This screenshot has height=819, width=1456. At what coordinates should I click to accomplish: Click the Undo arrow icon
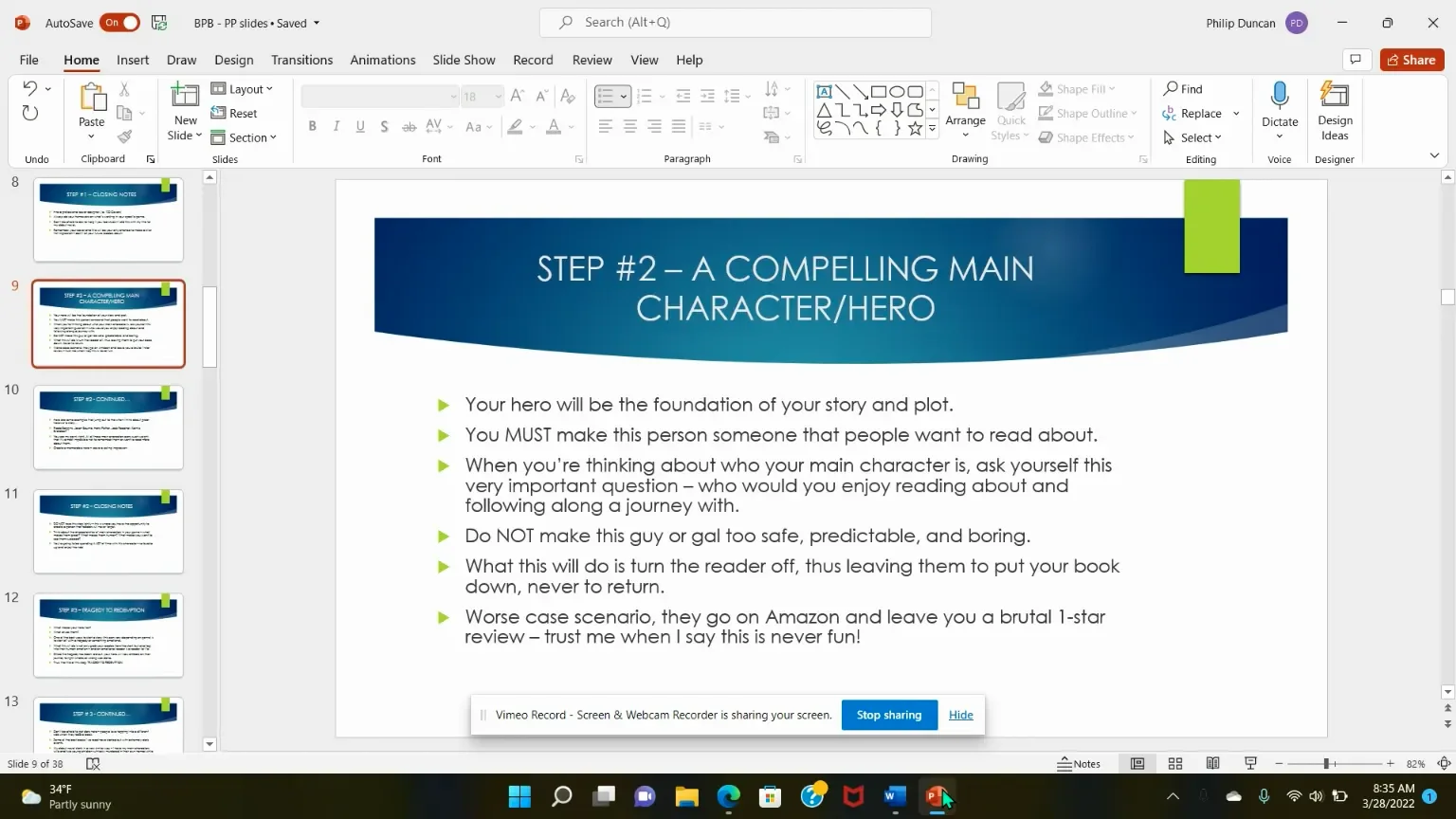pos(29,88)
